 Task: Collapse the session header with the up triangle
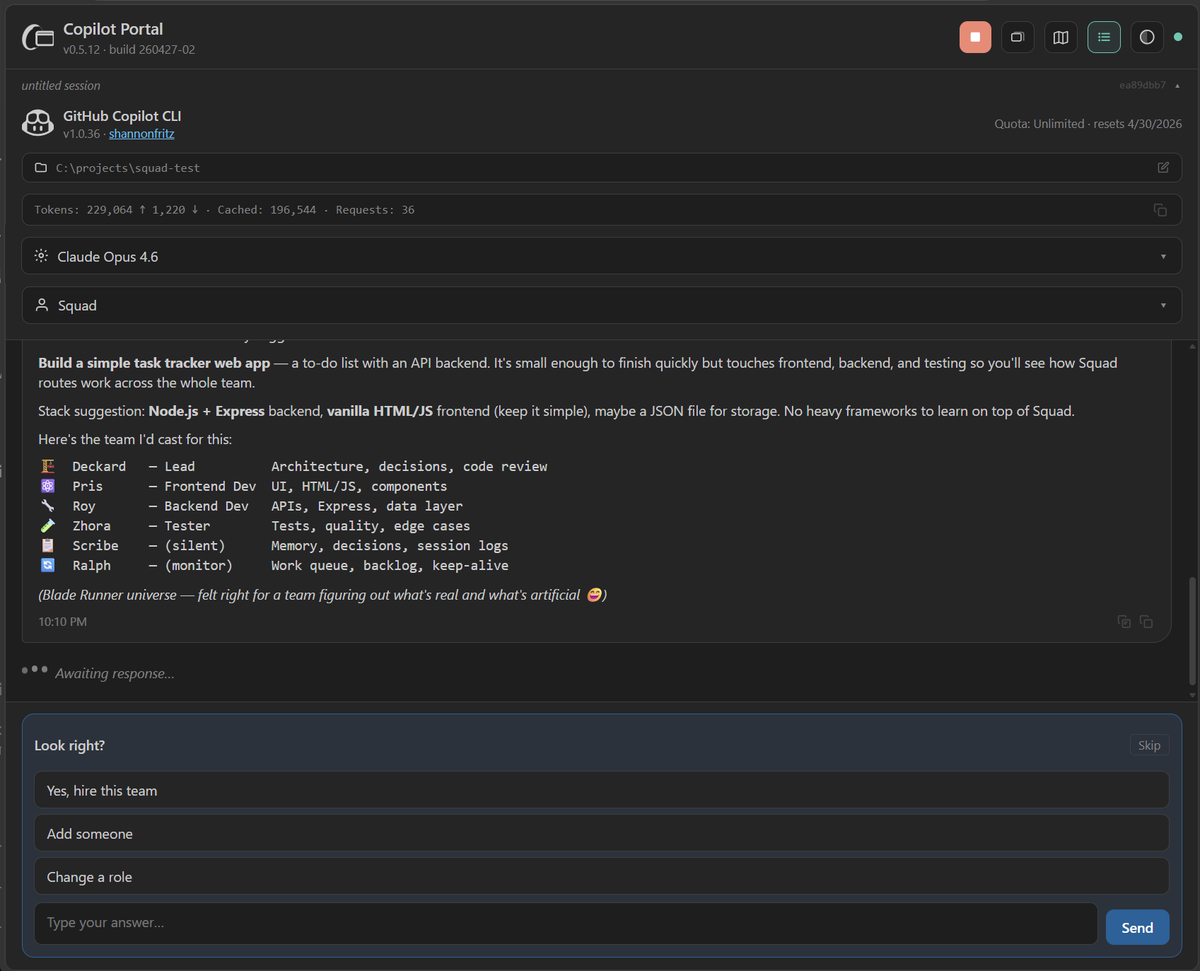click(x=1177, y=86)
